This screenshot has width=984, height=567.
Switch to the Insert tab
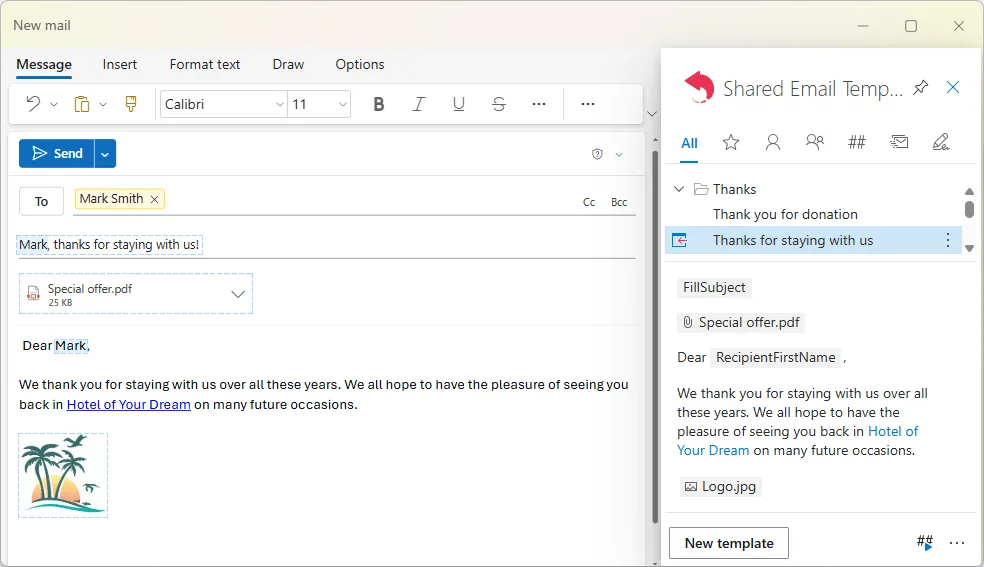point(120,65)
